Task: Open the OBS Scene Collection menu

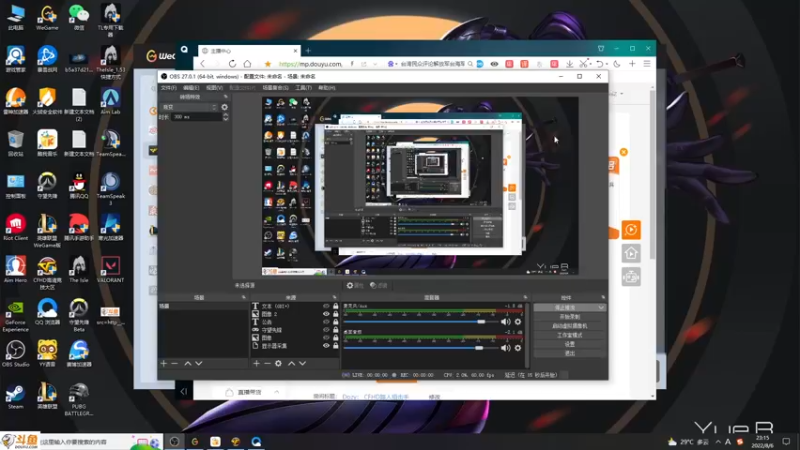Action: tap(276, 88)
